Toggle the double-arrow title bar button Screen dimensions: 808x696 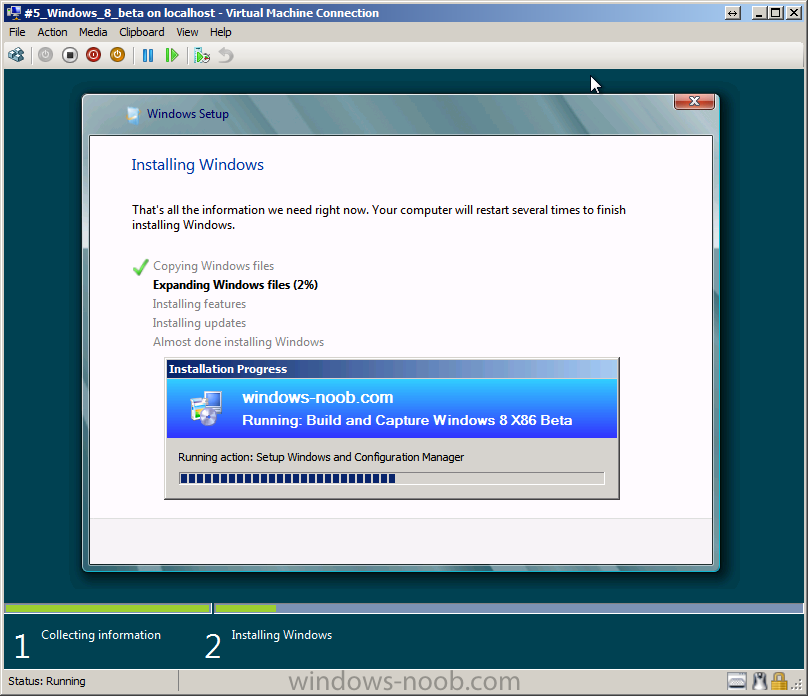tap(732, 13)
